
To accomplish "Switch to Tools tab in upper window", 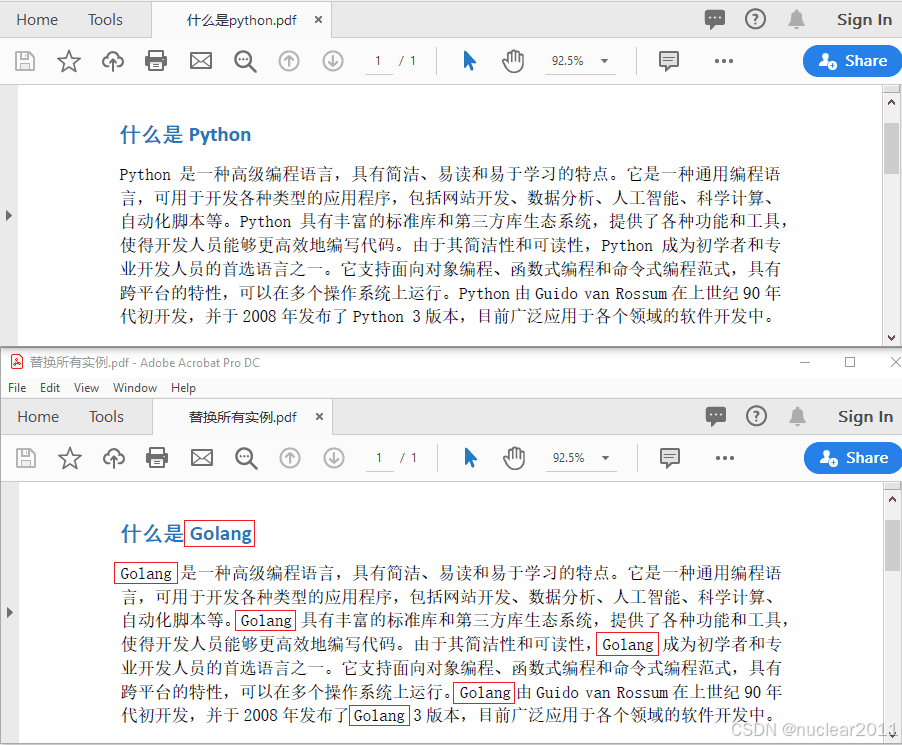I will click(105, 20).
